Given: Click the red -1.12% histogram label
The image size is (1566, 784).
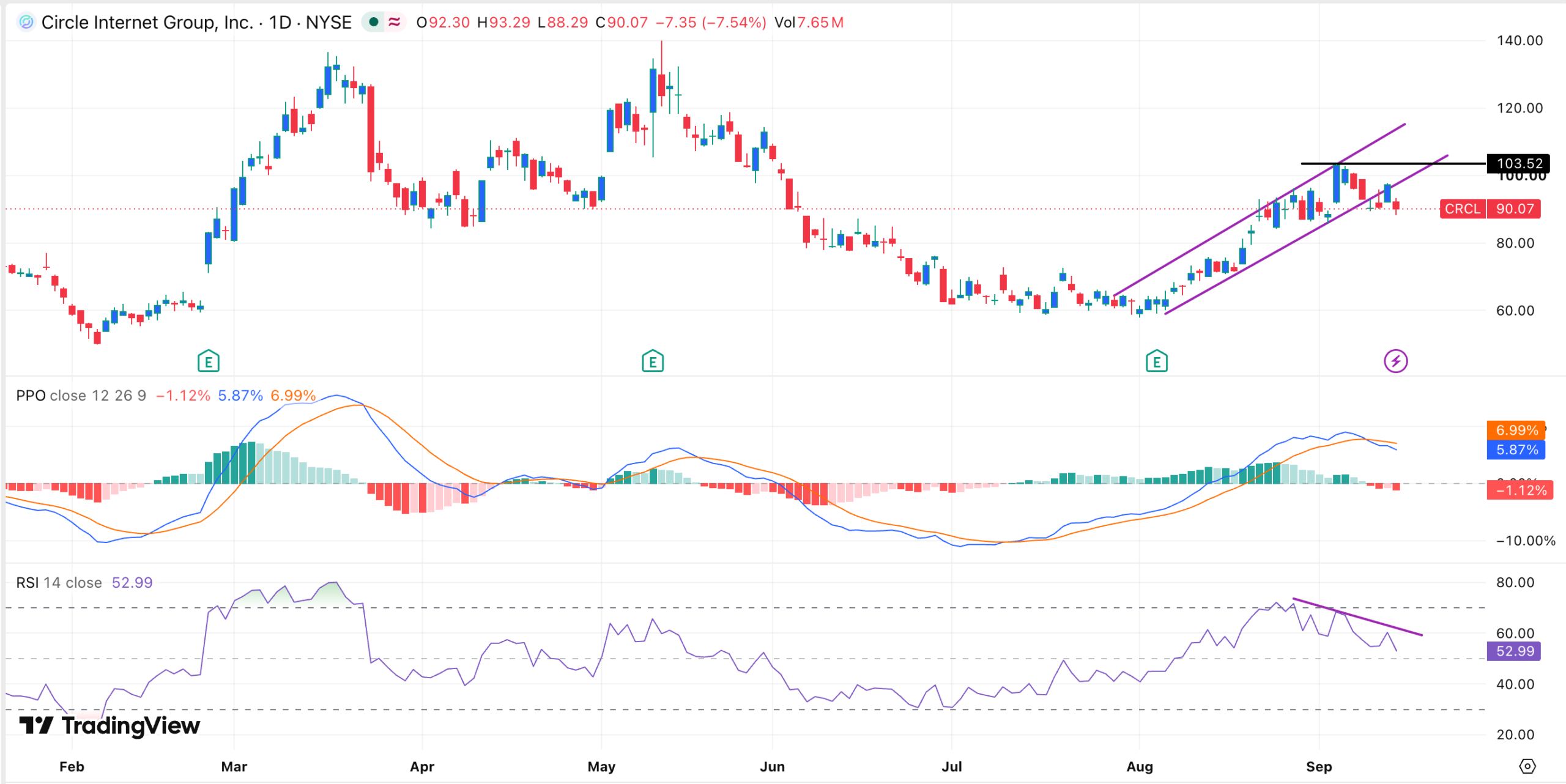Looking at the screenshot, I should pyautogui.click(x=1520, y=490).
